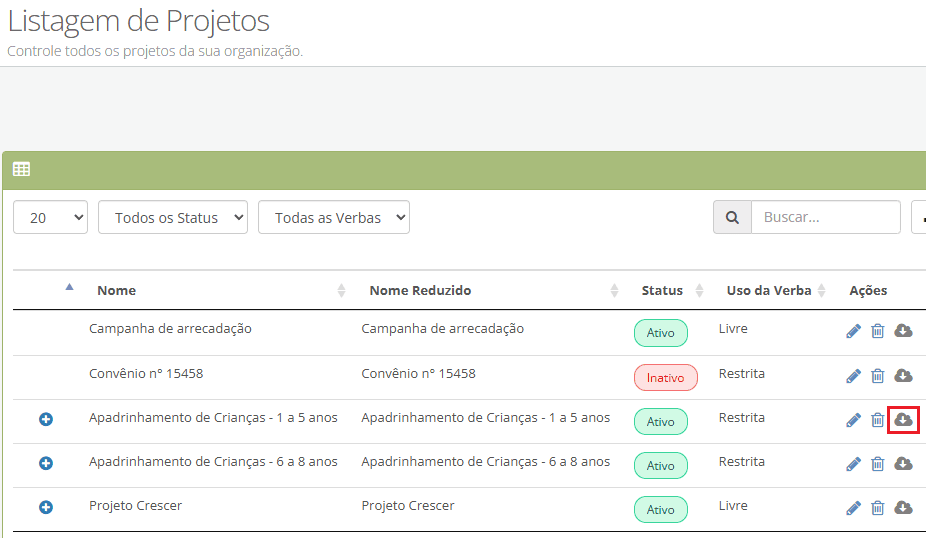This screenshot has width=926, height=538.
Task: Expand the Projeto Crescer row details
Action: click(45, 507)
